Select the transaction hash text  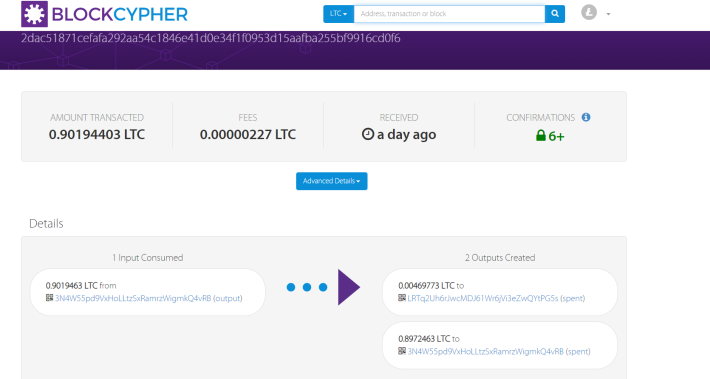[211, 38]
